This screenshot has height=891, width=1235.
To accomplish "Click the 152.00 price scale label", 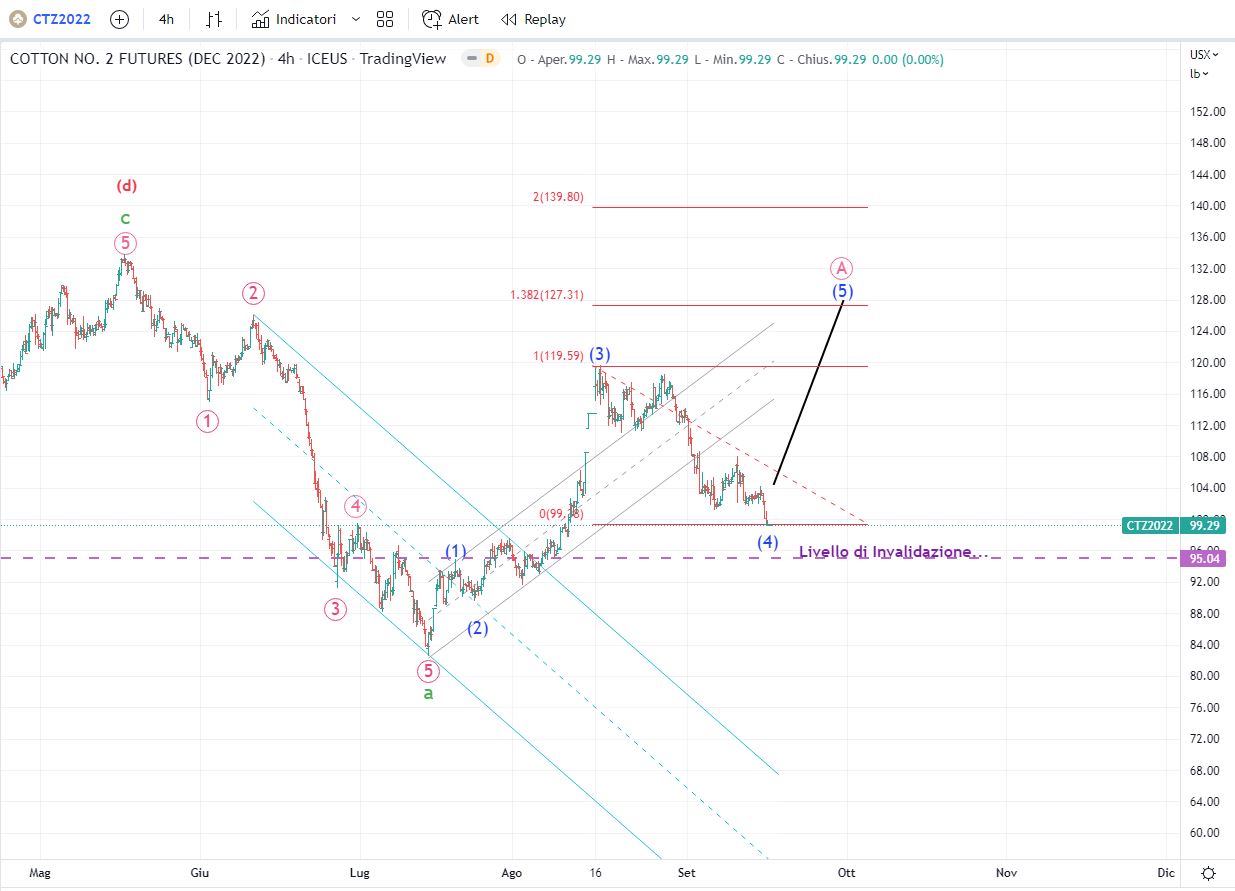I will (x=1206, y=112).
